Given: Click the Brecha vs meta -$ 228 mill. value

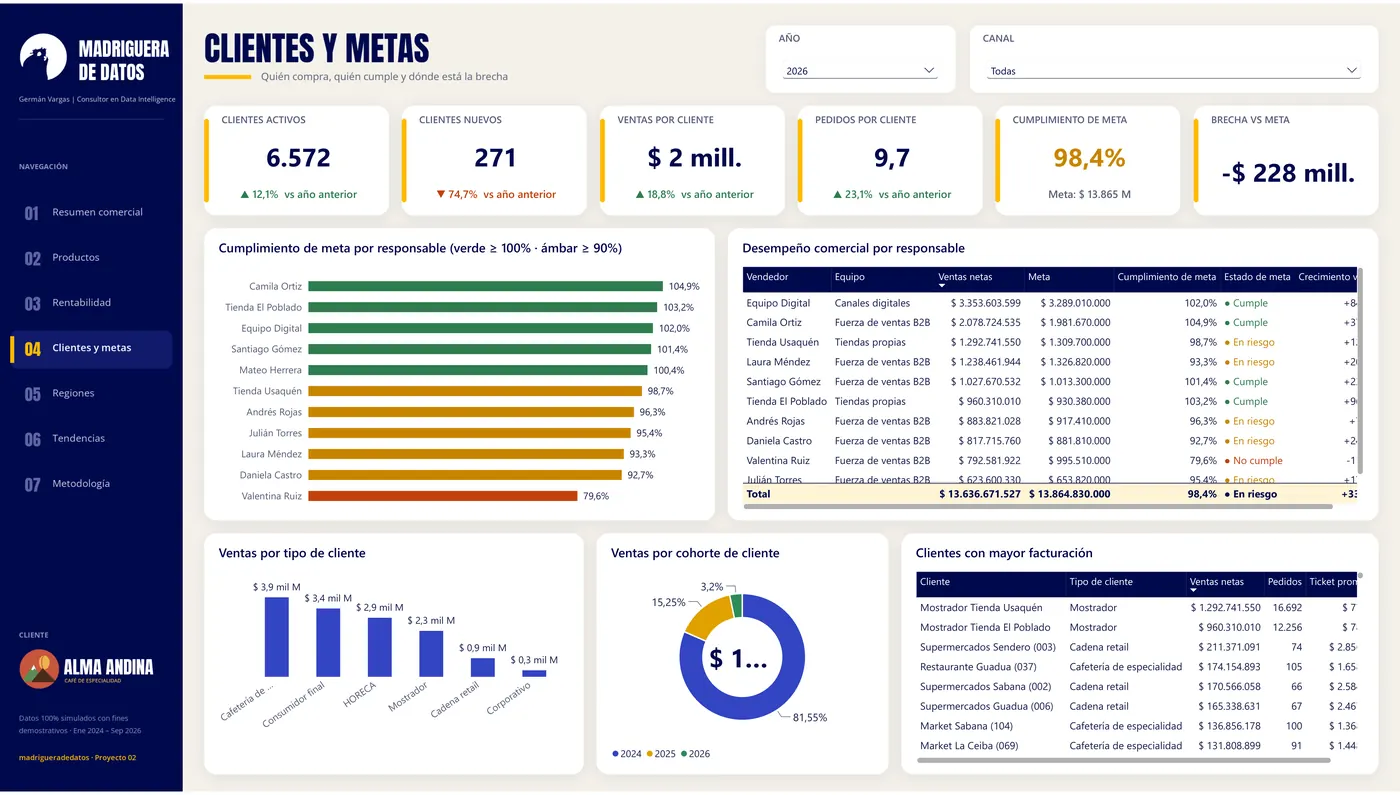Looking at the screenshot, I should [1288, 173].
